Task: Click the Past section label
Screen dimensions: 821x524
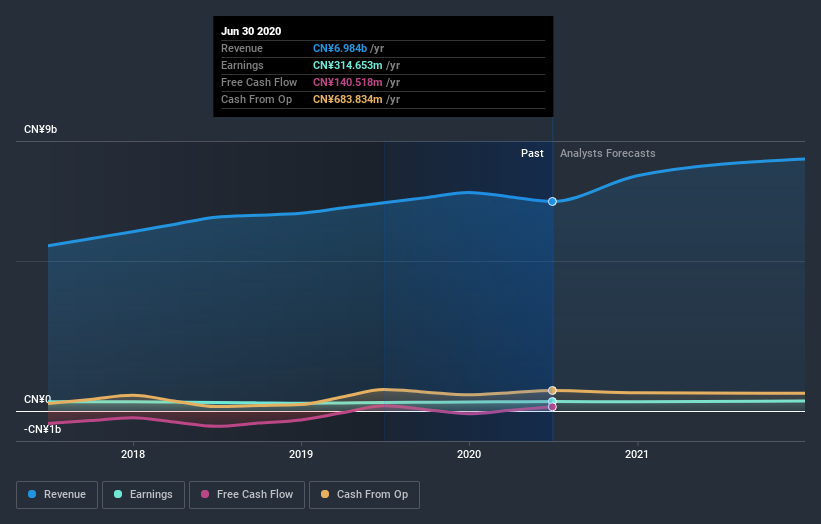Action: coord(532,153)
